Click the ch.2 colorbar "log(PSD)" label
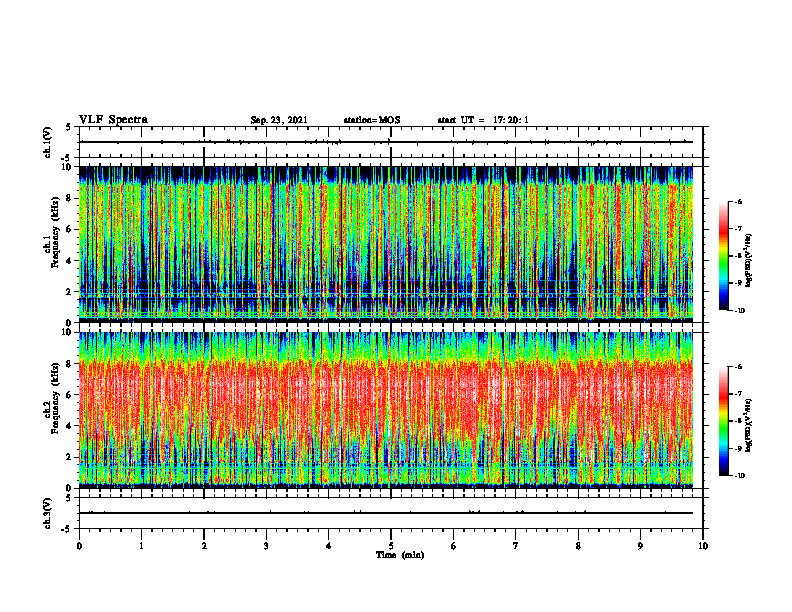Viewport: 792px width, 612px height. pos(749,425)
